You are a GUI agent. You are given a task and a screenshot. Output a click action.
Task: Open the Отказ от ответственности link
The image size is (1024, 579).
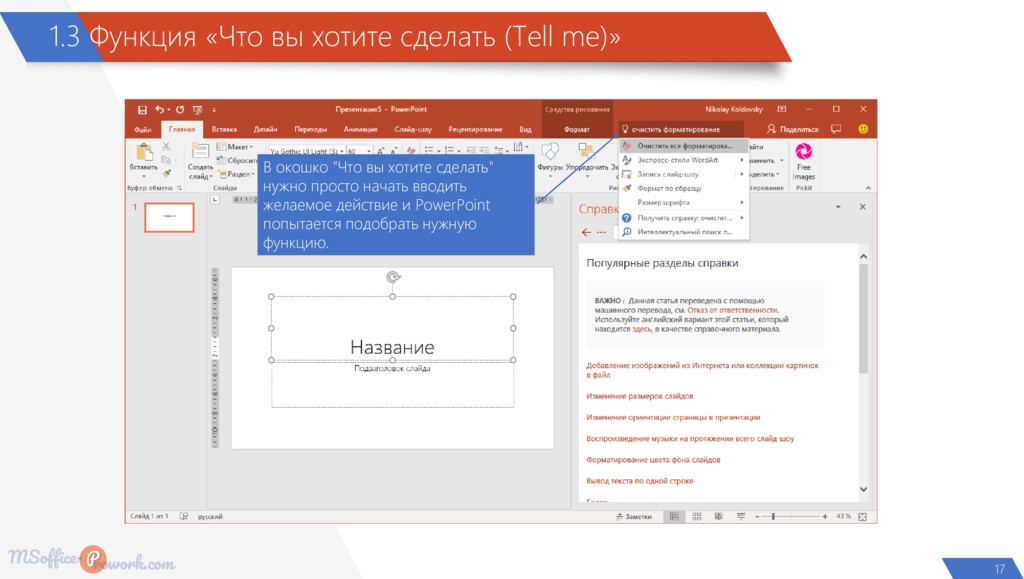click(x=733, y=311)
